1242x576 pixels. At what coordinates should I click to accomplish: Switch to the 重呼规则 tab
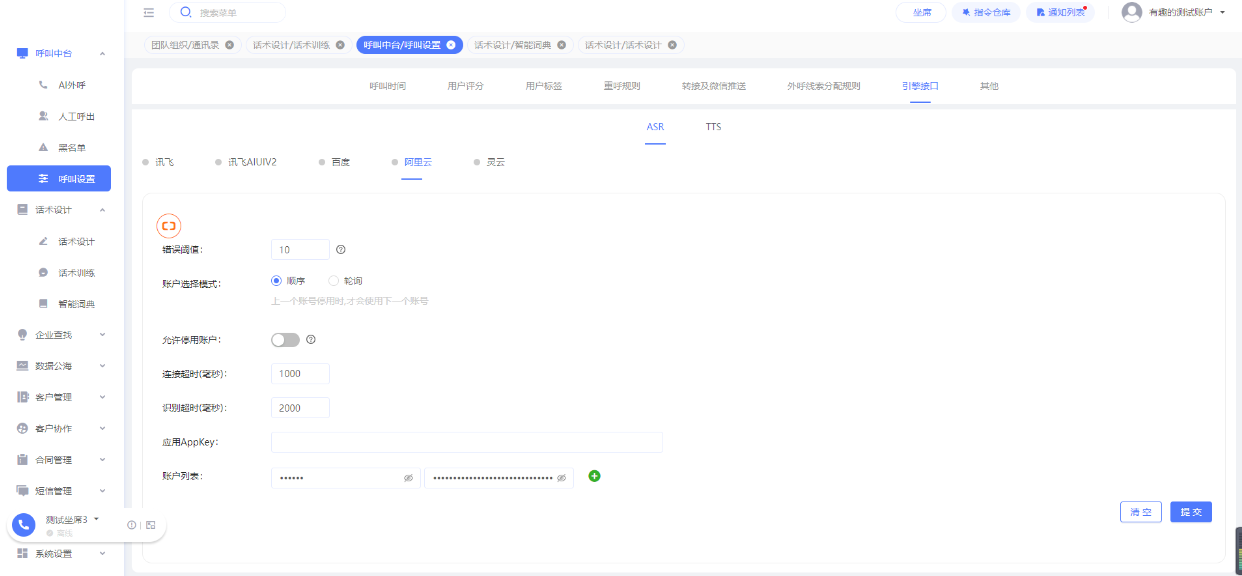622,86
